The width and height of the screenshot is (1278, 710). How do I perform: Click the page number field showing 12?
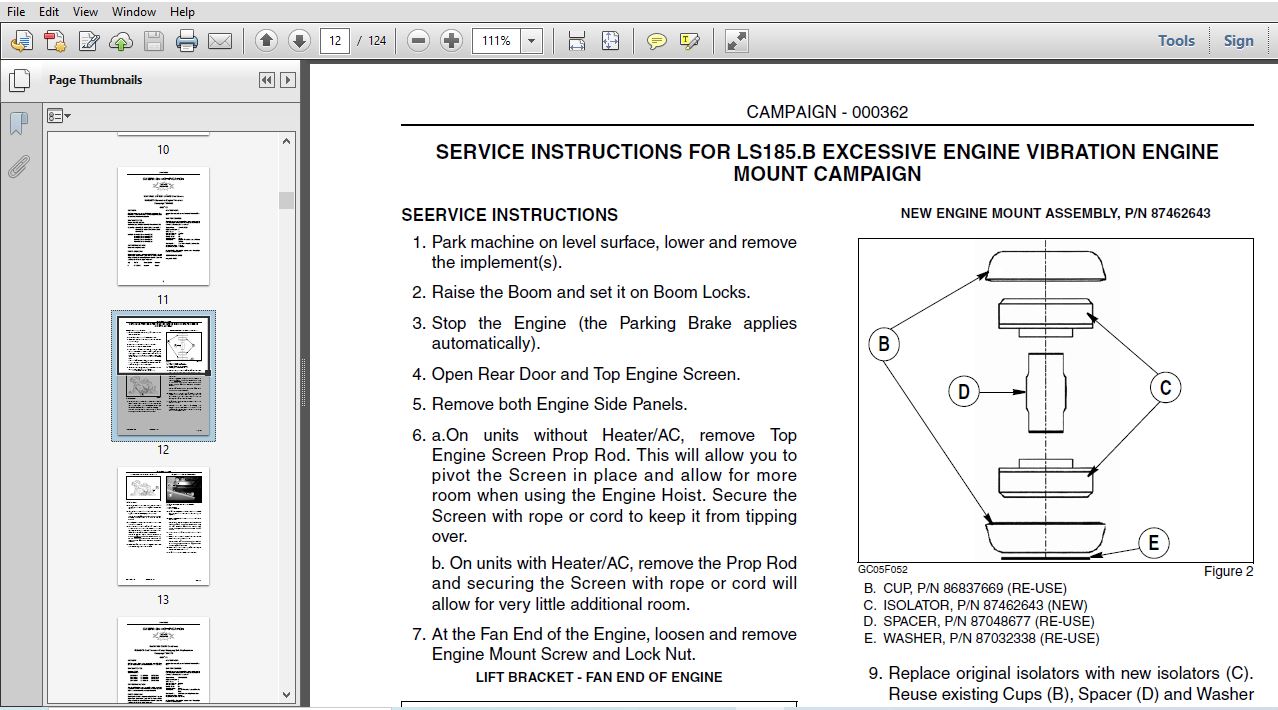coord(334,41)
